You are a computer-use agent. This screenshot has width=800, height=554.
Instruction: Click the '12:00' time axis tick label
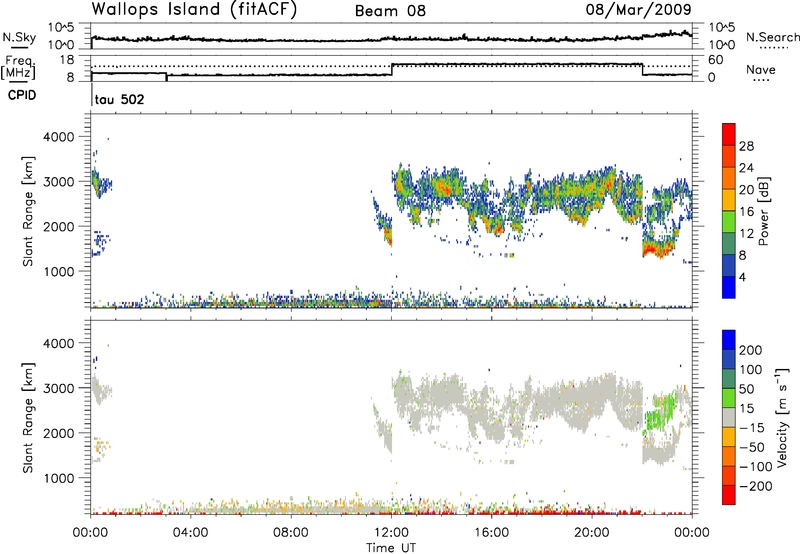(x=391, y=533)
